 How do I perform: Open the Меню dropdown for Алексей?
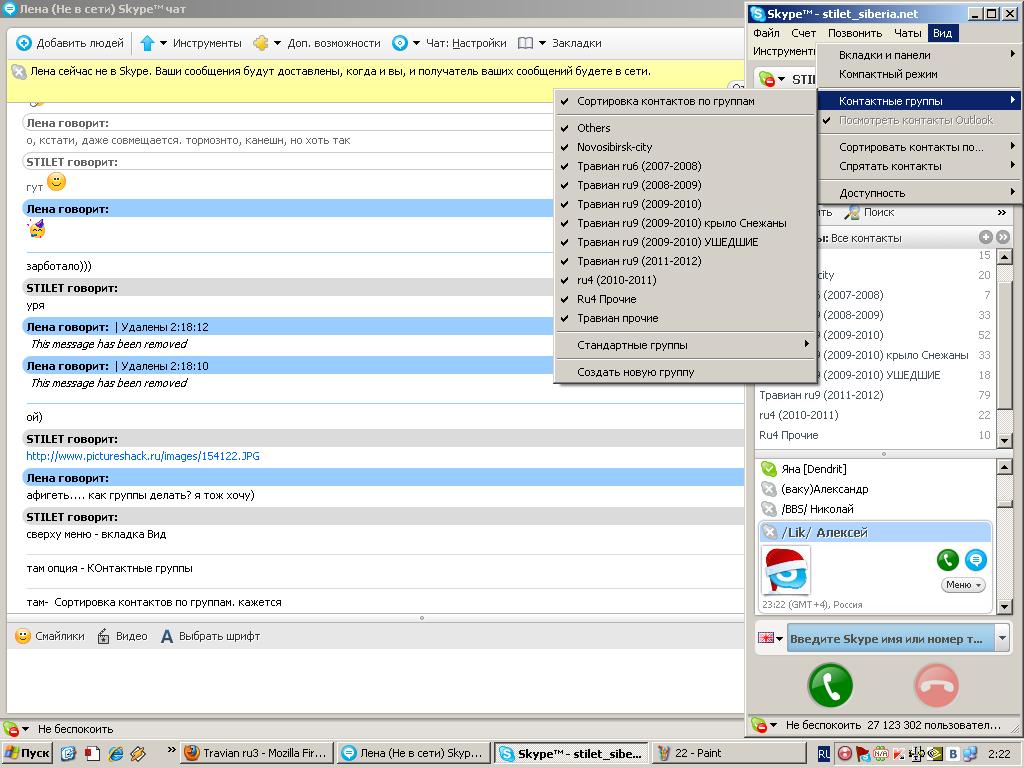(x=963, y=585)
